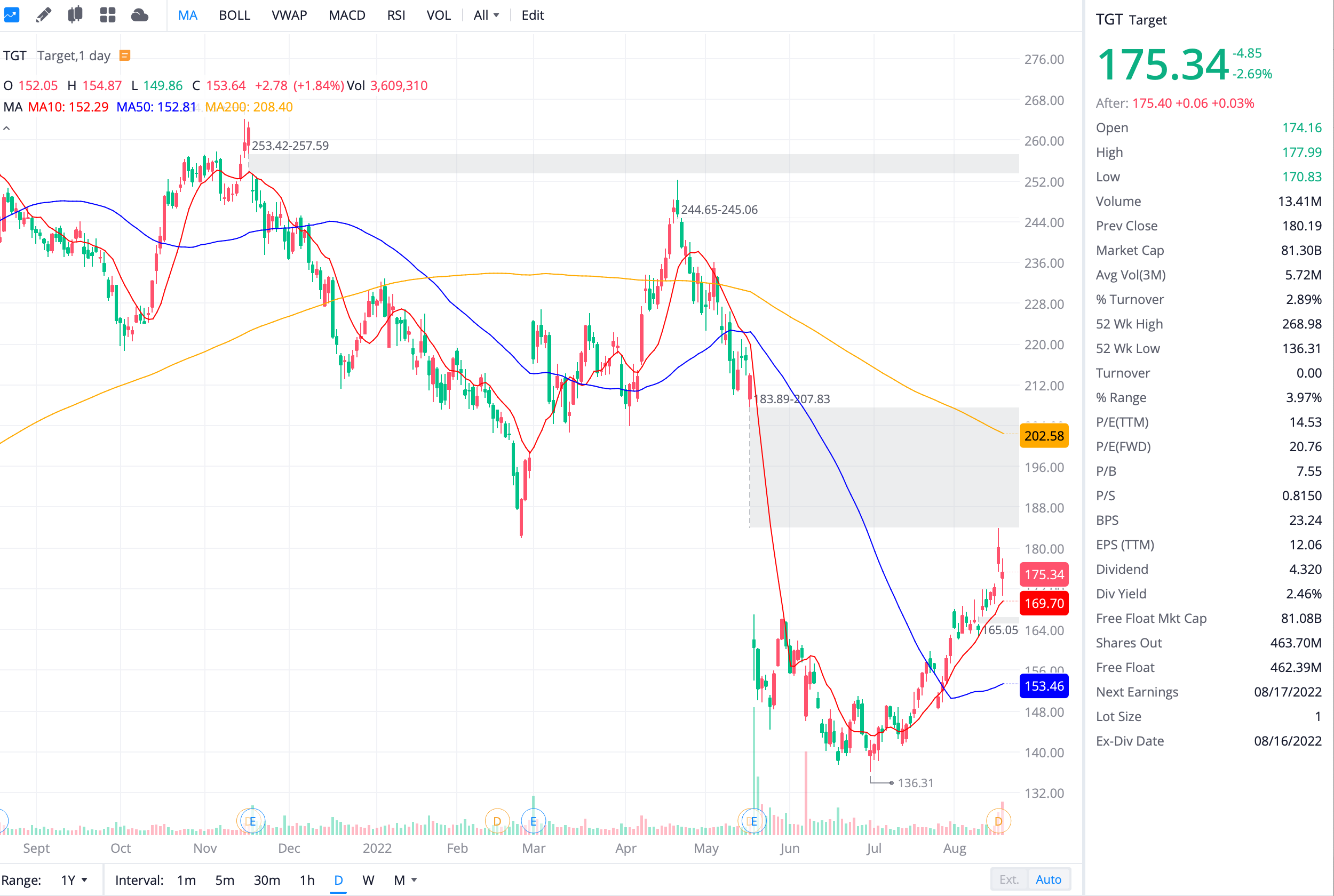The height and width of the screenshot is (896, 1334).
Task: Open the 1Y range dropdown
Action: 74,880
